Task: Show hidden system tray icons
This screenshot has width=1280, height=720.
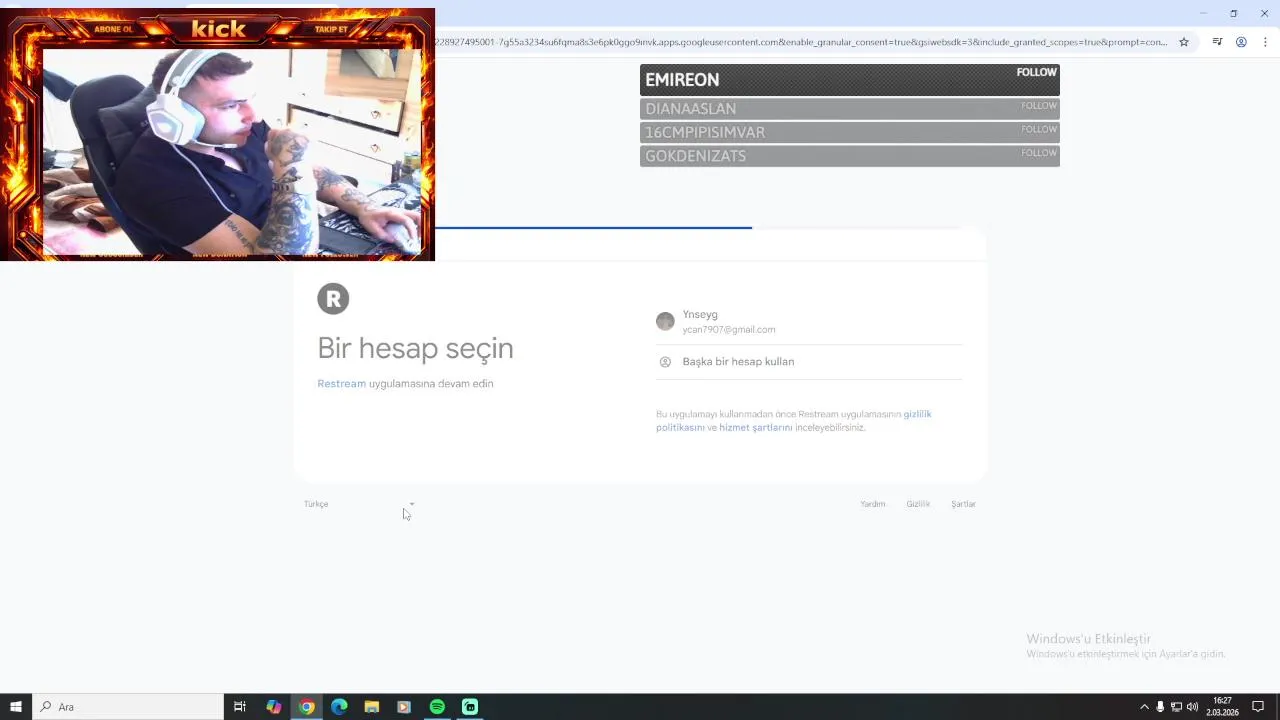Action: point(1145,707)
